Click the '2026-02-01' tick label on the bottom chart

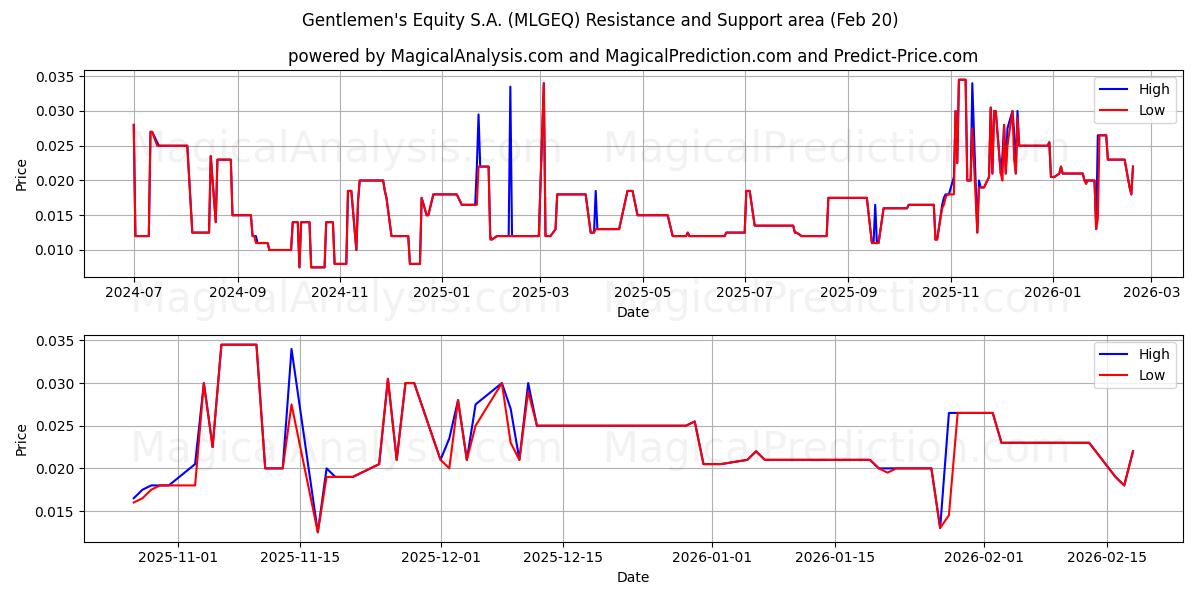pos(985,557)
